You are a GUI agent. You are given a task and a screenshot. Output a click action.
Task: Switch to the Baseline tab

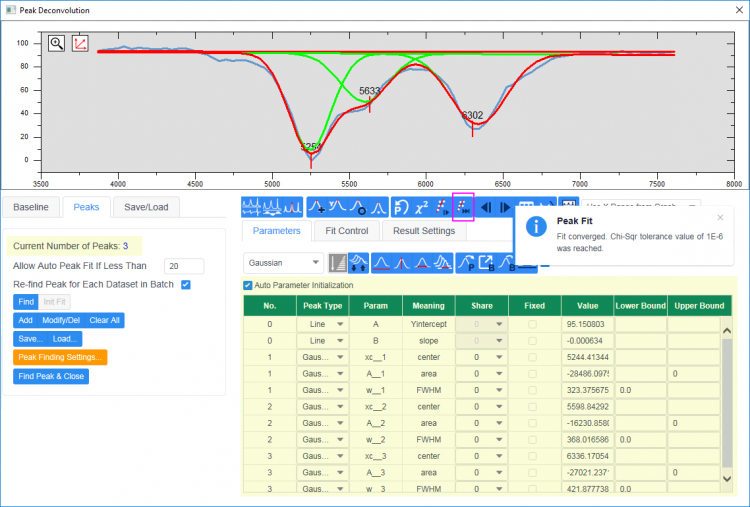pos(31,207)
